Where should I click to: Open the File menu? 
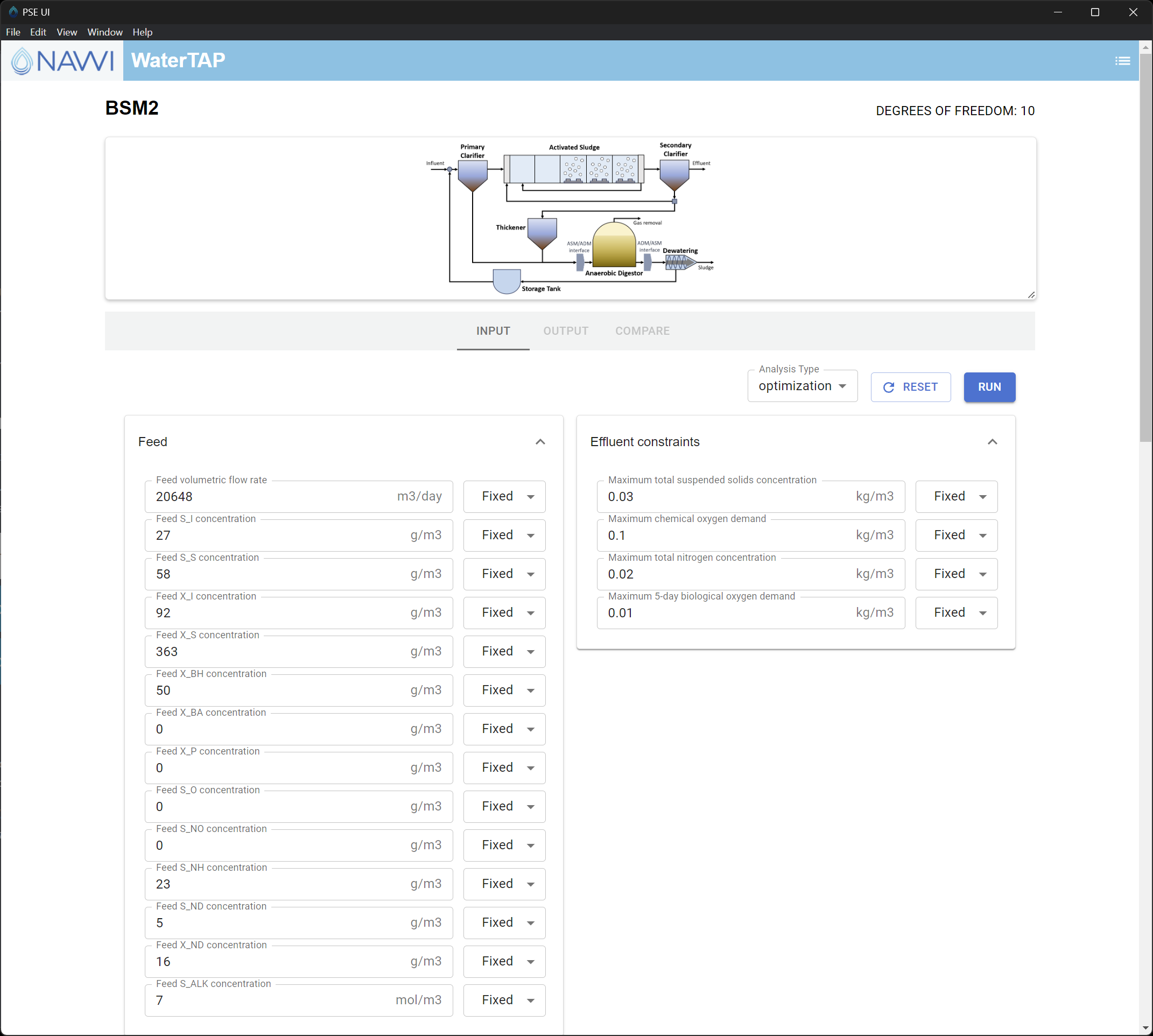pos(13,32)
